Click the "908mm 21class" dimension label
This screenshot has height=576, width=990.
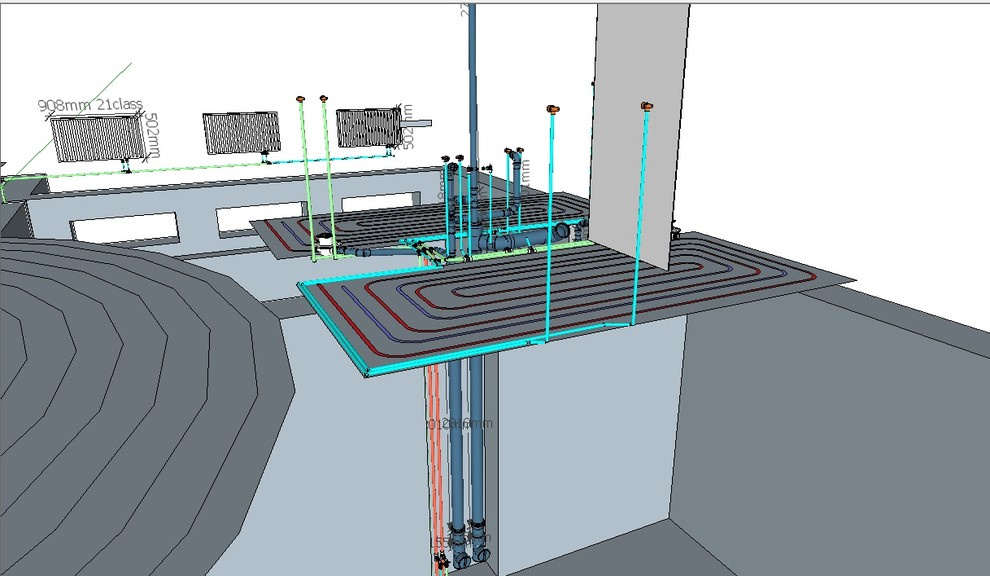(90, 105)
